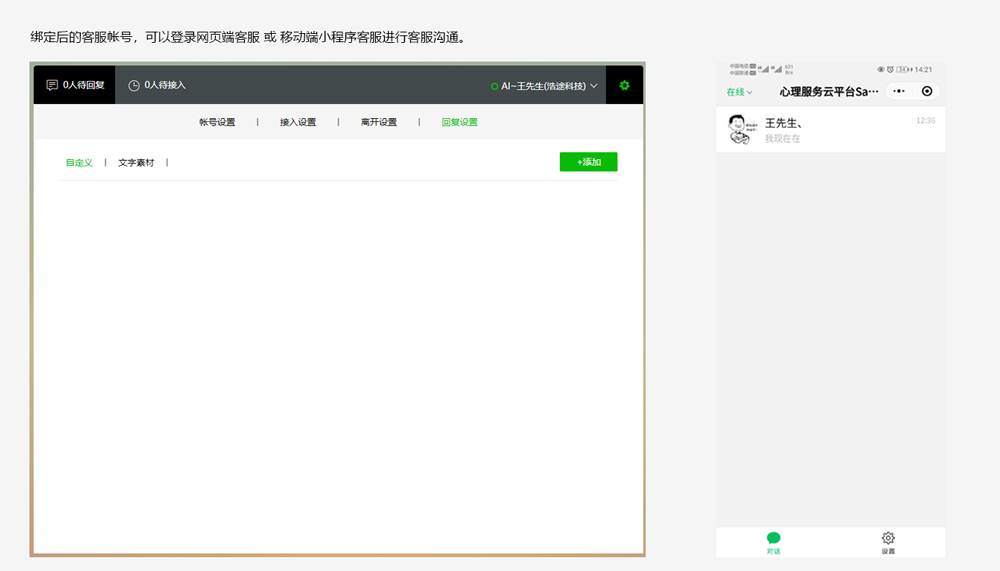Viewport: 1000px width, 571px height.
Task: Open the 0人待接入 pending access tab
Action: [x=157, y=85]
